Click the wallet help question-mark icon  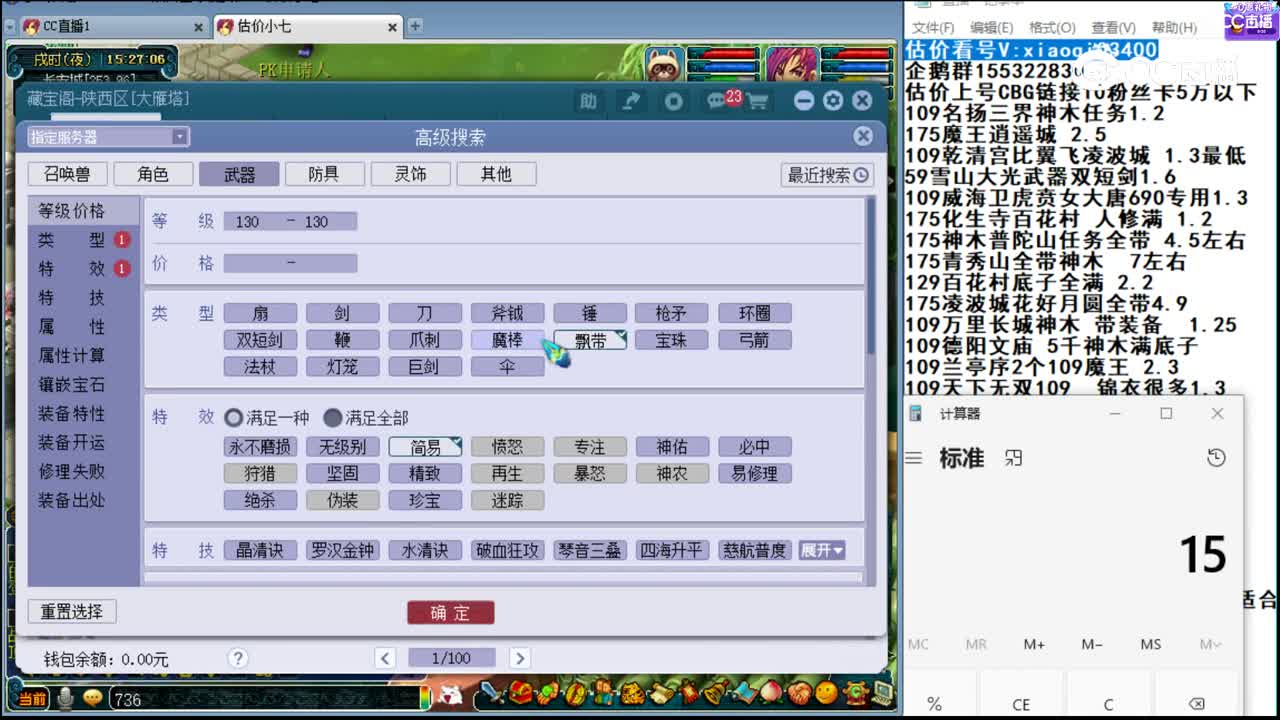click(237, 658)
